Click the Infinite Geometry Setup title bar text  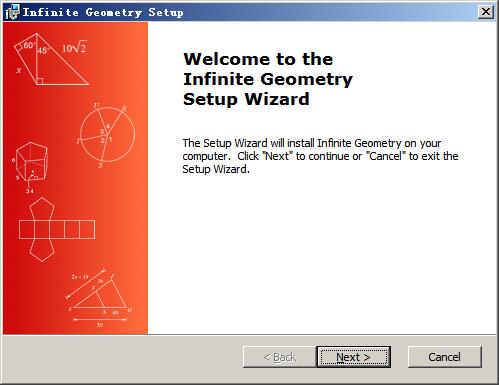(103, 12)
